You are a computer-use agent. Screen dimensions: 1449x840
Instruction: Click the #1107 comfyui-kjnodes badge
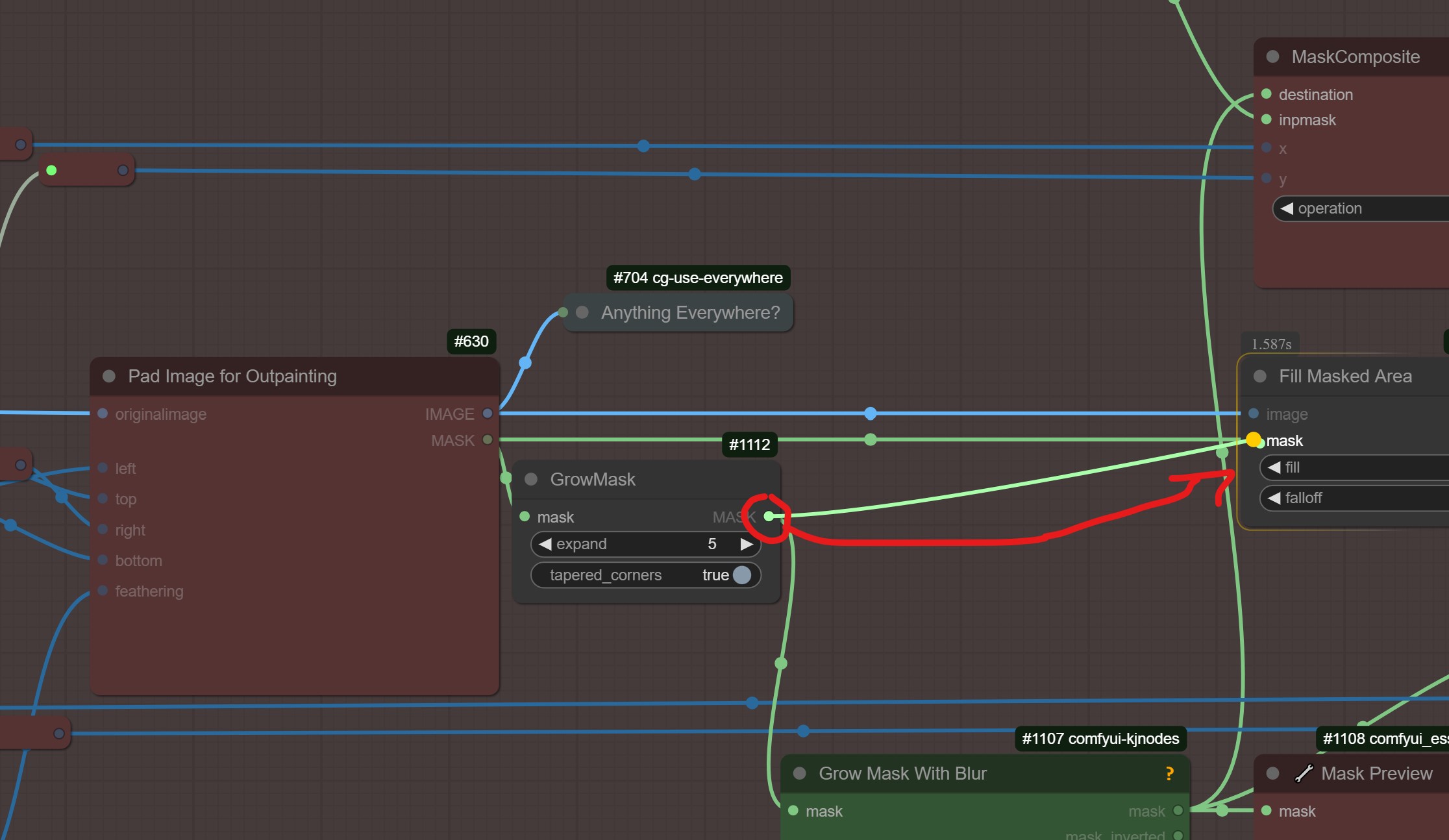click(1100, 739)
